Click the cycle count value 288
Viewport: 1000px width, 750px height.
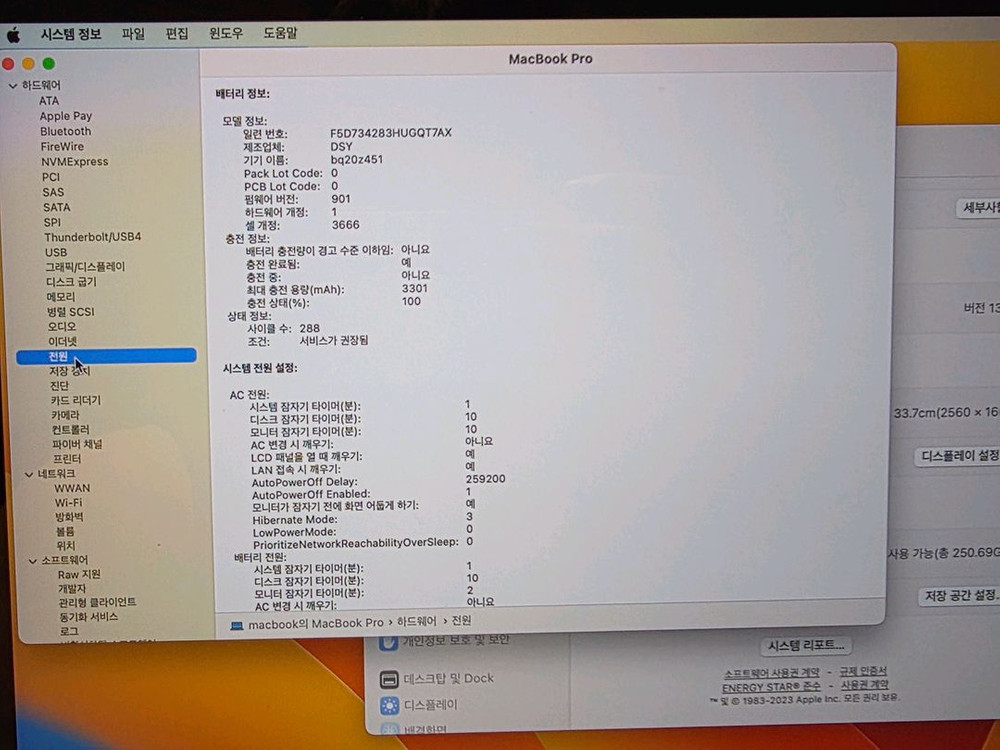click(x=310, y=328)
